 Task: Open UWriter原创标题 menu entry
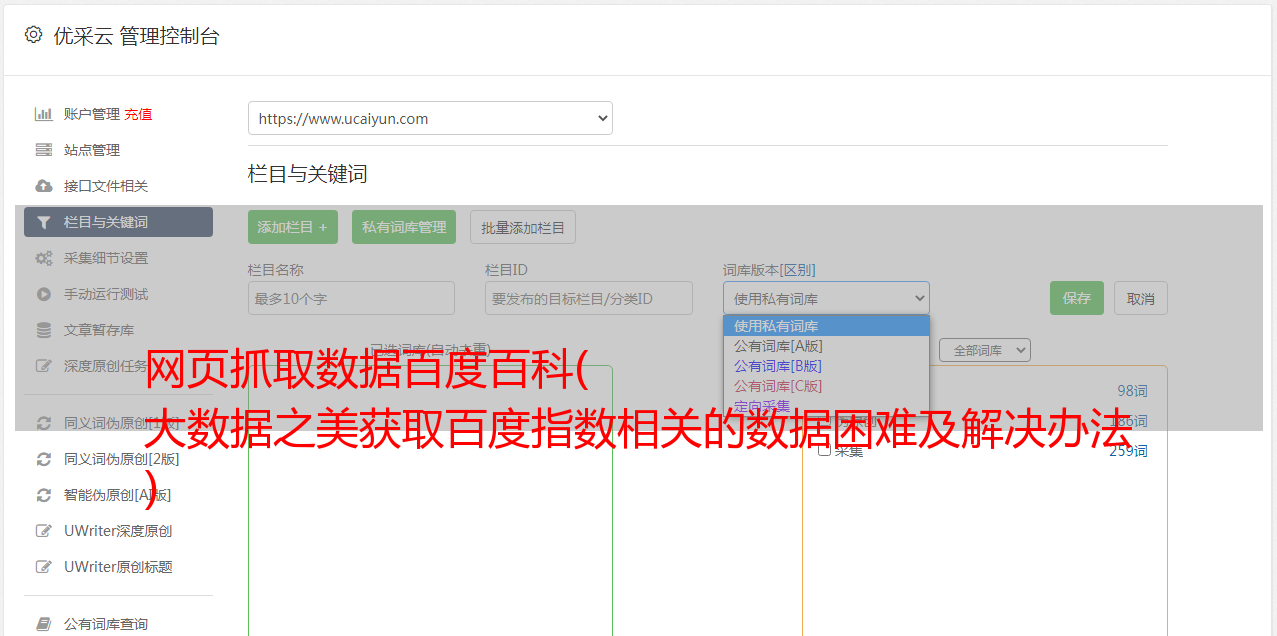[x=118, y=567]
